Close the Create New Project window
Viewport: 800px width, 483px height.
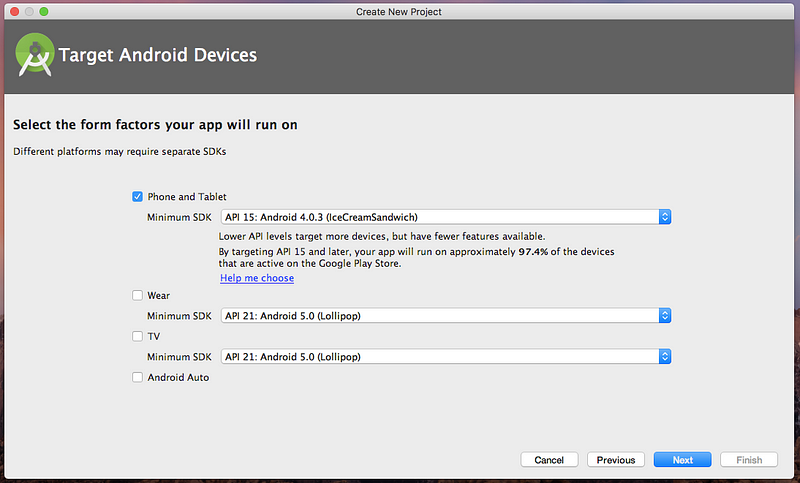14,11
